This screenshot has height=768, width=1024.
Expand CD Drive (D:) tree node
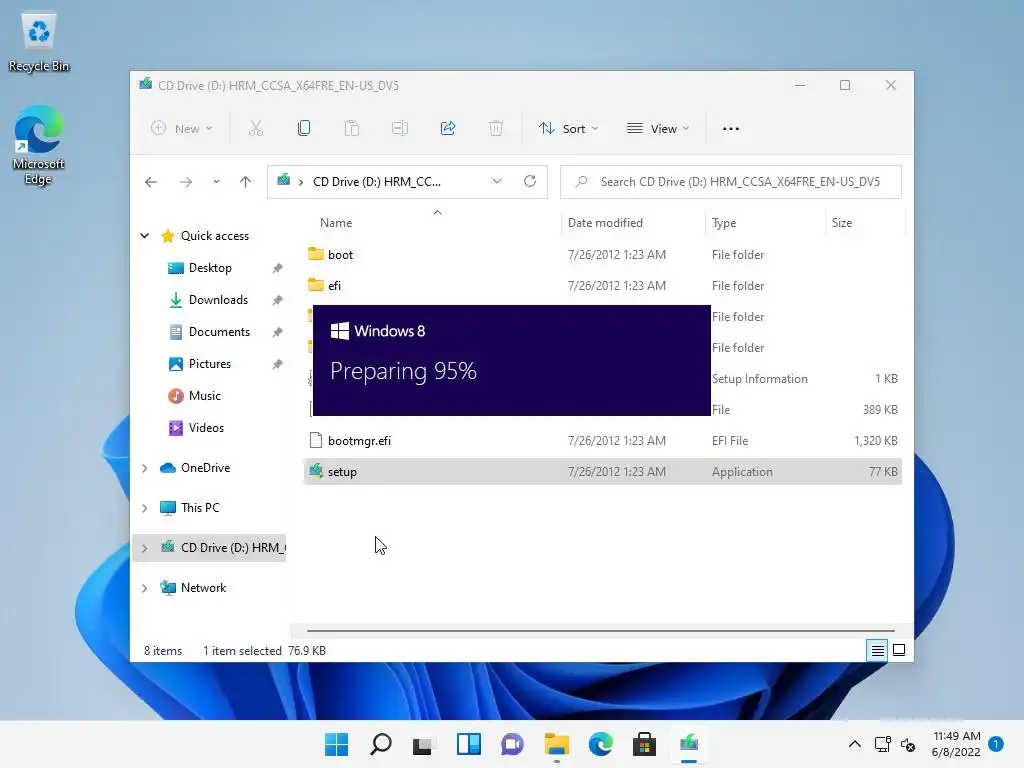pos(145,549)
